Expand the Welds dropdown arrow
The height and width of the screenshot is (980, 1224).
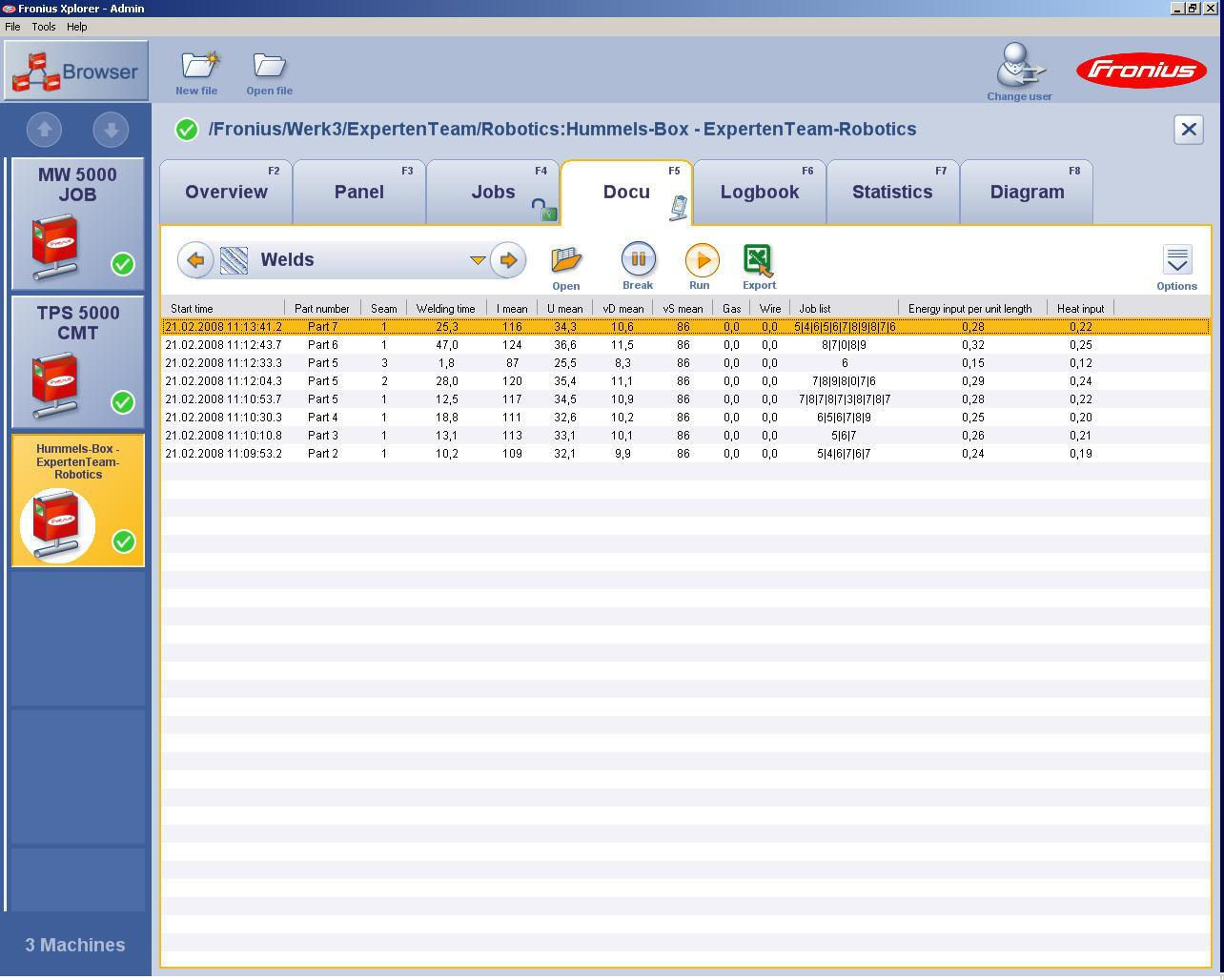click(478, 260)
